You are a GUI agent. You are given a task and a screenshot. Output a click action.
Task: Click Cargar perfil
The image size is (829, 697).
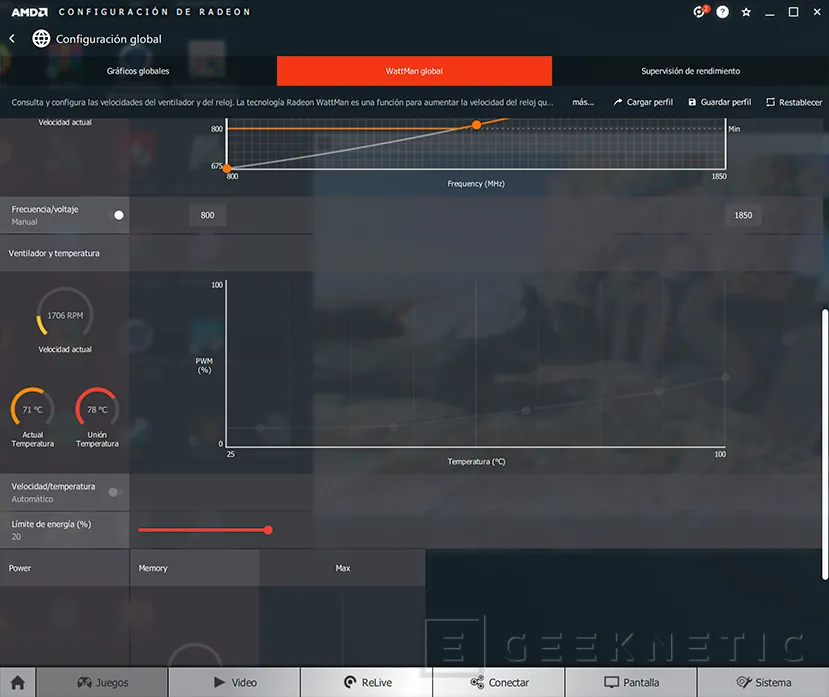pyautogui.click(x=643, y=102)
